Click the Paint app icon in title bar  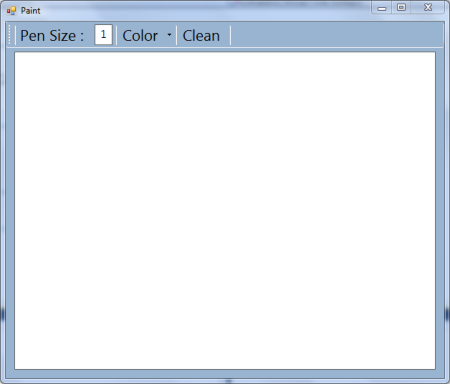11,11
